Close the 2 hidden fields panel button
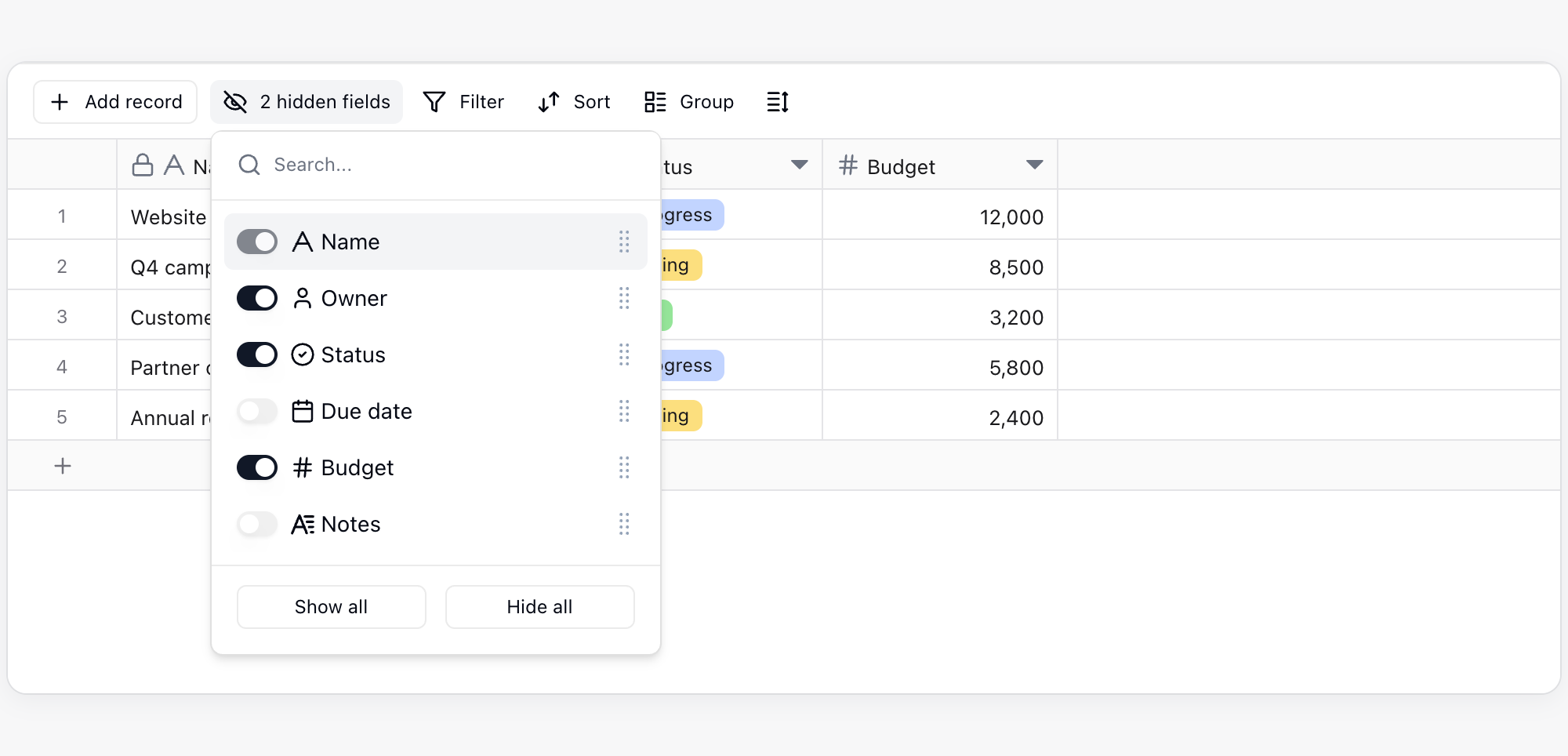The height and width of the screenshot is (756, 1568). tap(307, 102)
